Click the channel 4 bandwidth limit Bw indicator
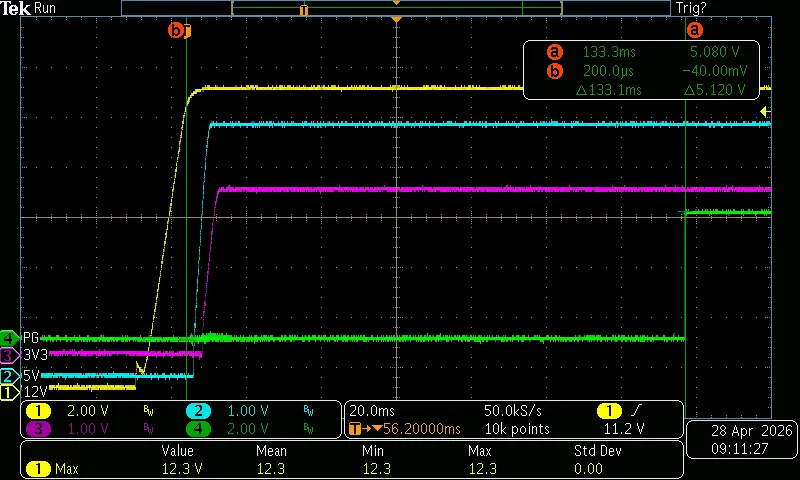Screen dimensions: 800x480 (x=308, y=429)
